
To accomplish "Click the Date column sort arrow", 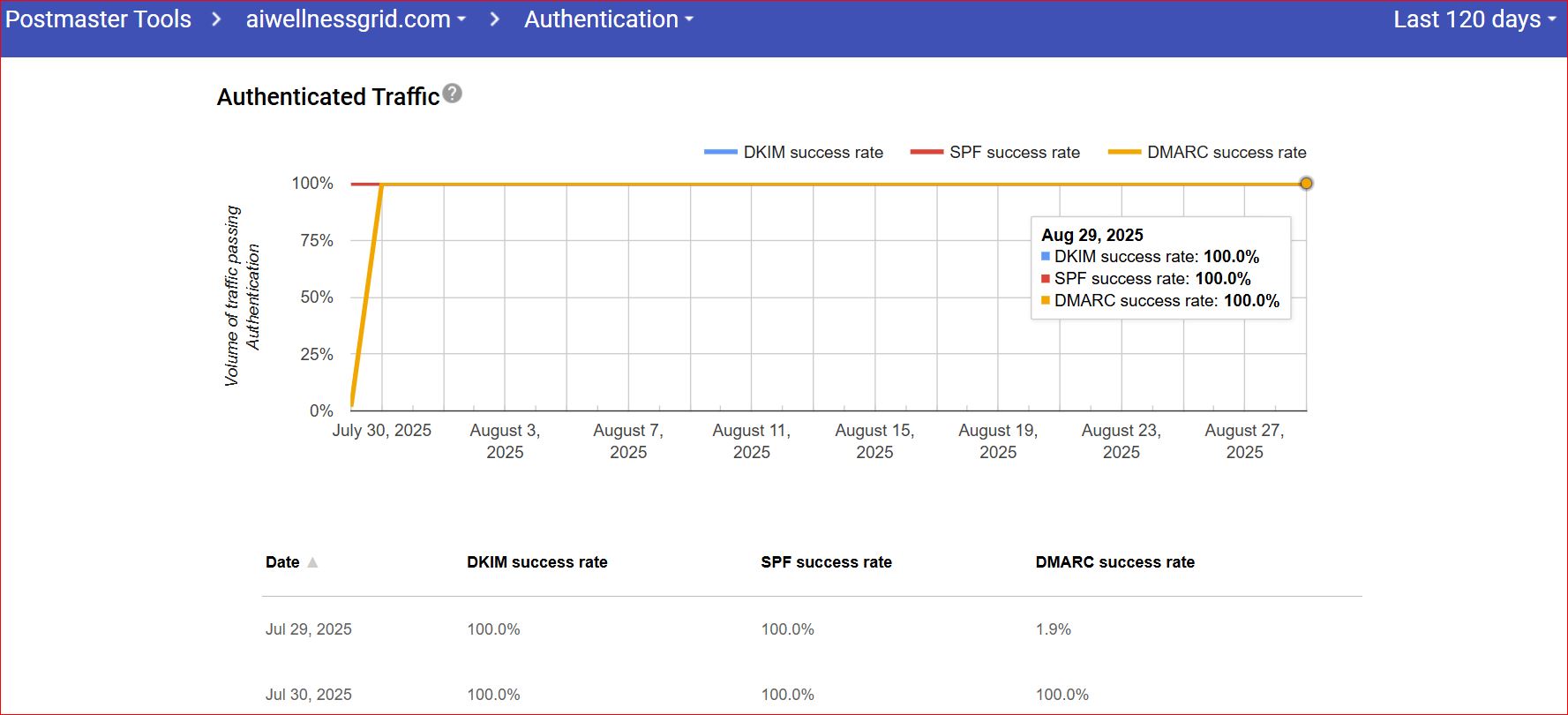I will pos(312,562).
